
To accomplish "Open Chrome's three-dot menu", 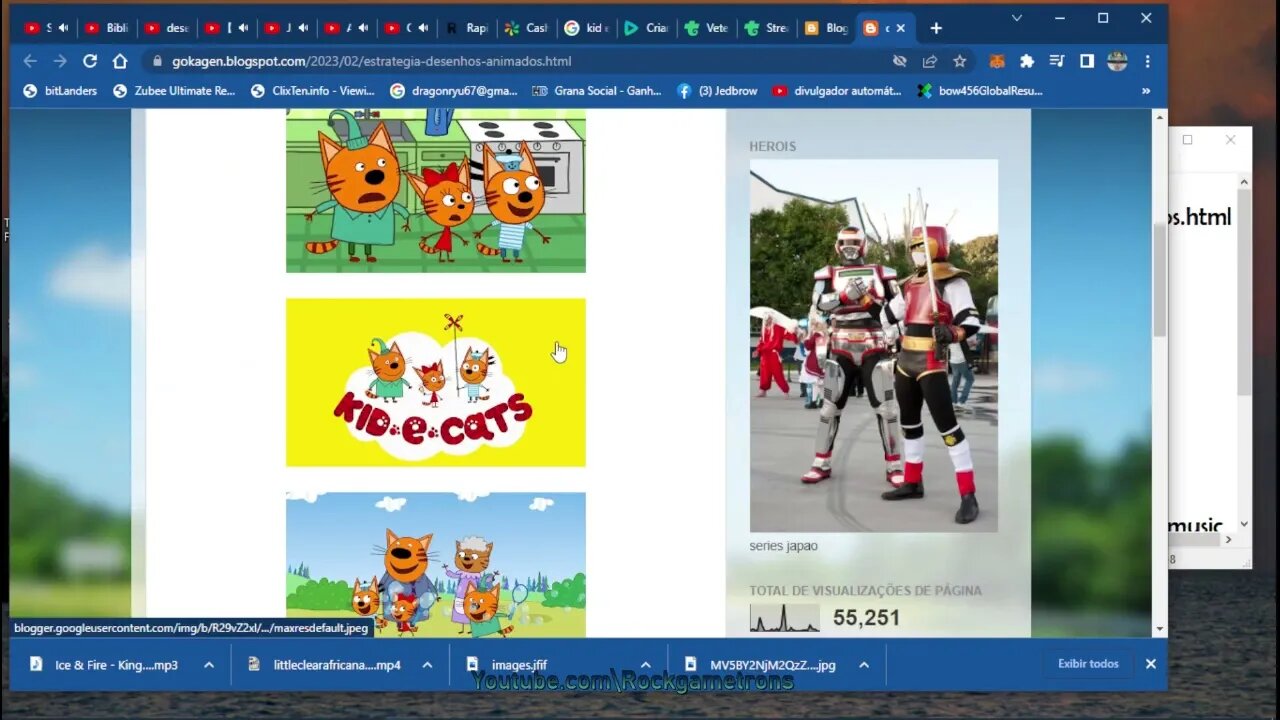I will [x=1147, y=61].
